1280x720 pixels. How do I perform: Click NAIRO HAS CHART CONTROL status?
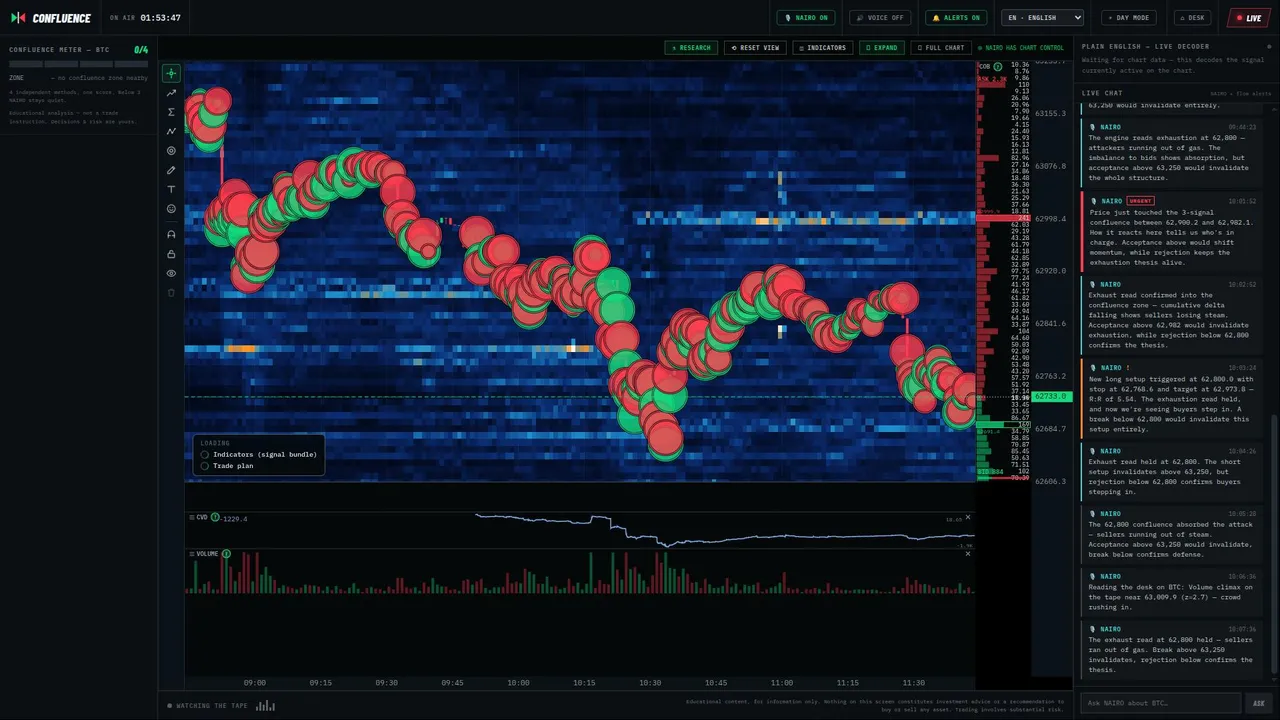pyautogui.click(x=1021, y=48)
